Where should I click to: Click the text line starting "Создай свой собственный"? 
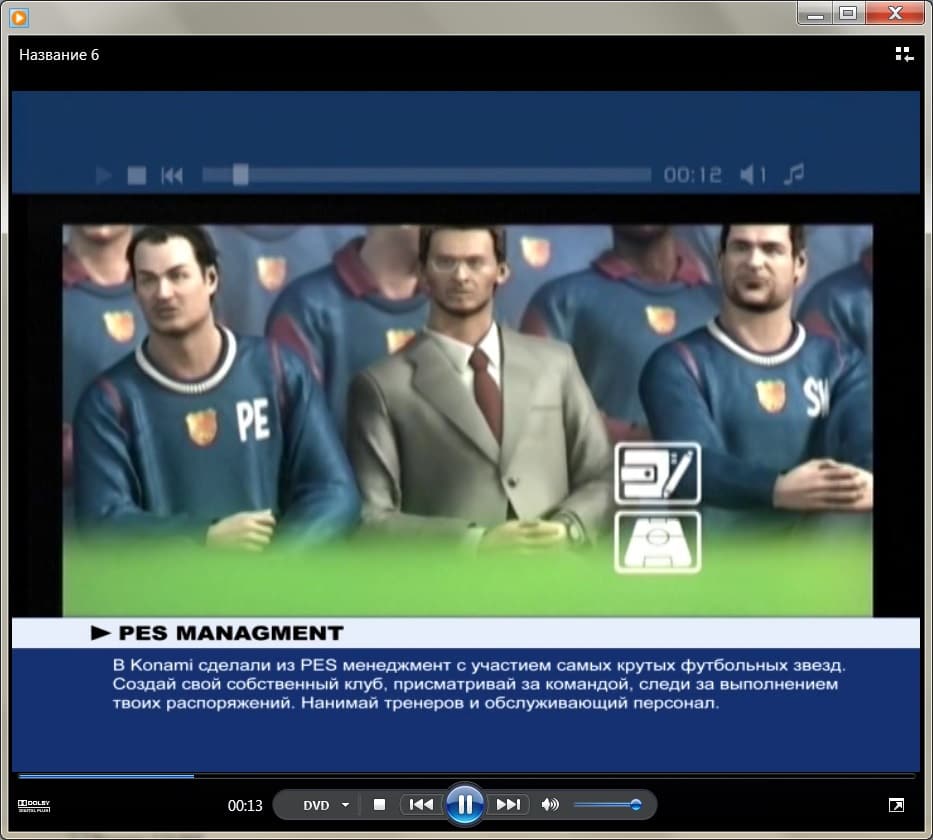point(475,684)
